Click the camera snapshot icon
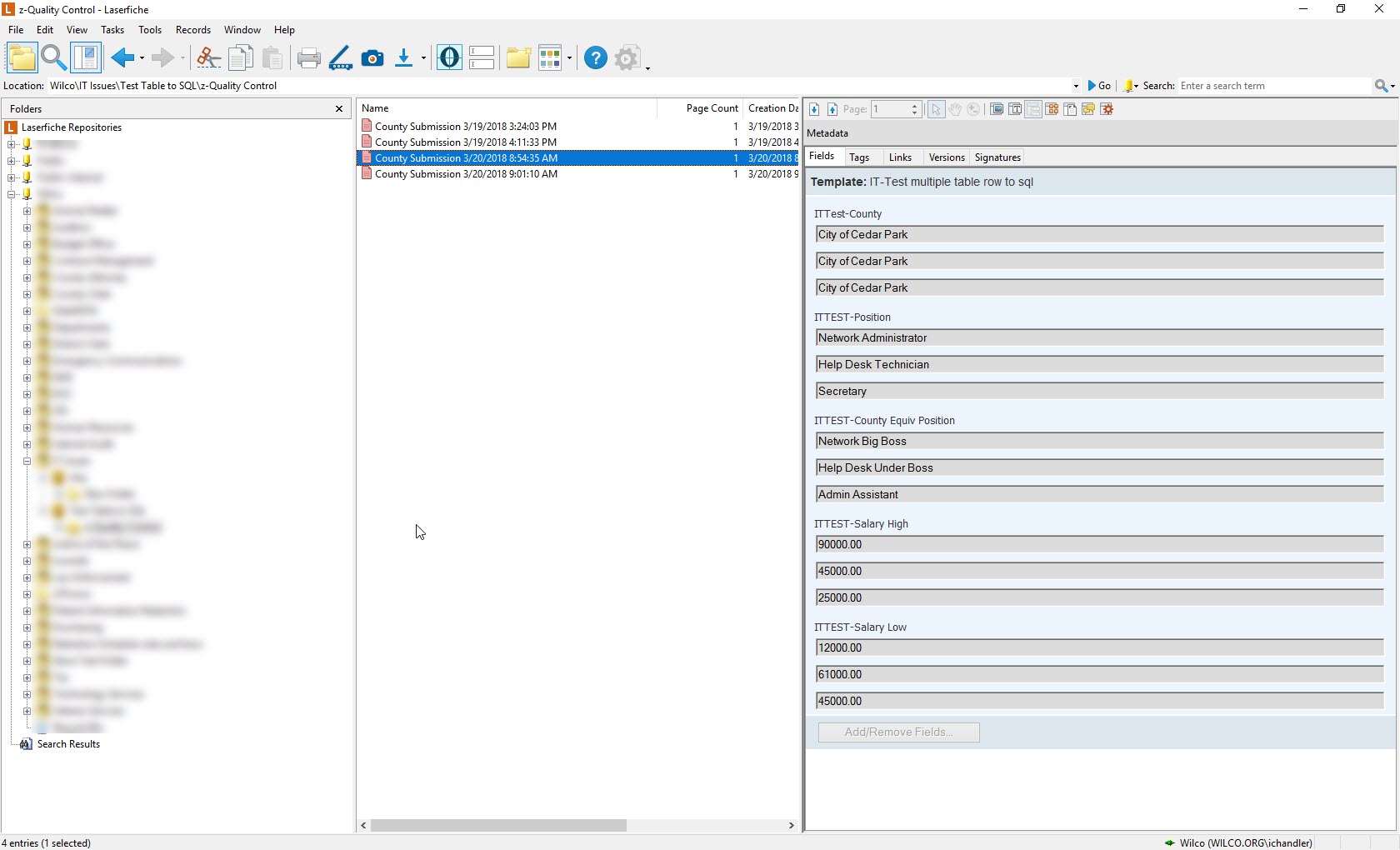Screen dimensions: 1400x850 point(372,58)
